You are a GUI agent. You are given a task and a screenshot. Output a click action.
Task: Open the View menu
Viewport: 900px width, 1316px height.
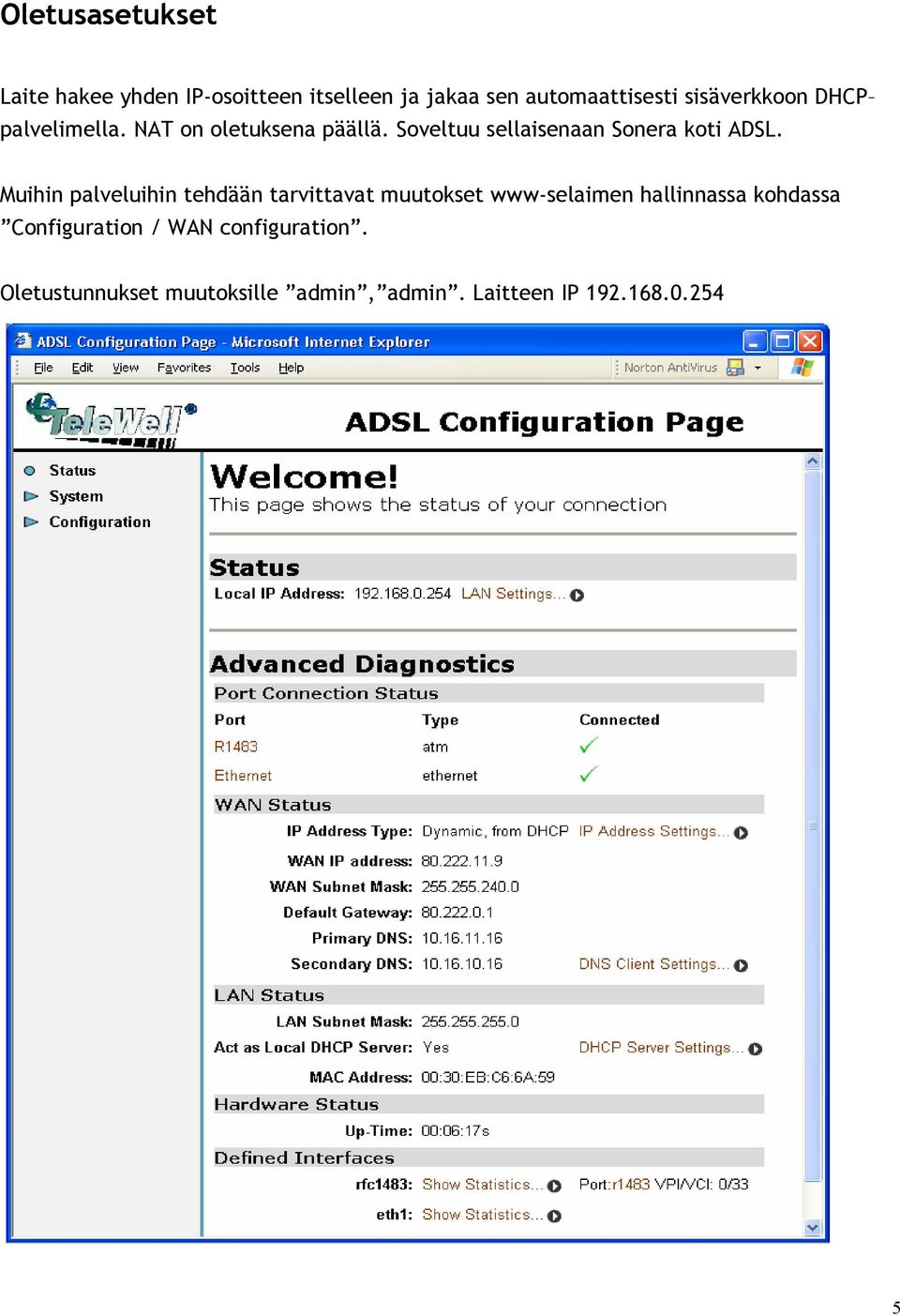click(126, 368)
